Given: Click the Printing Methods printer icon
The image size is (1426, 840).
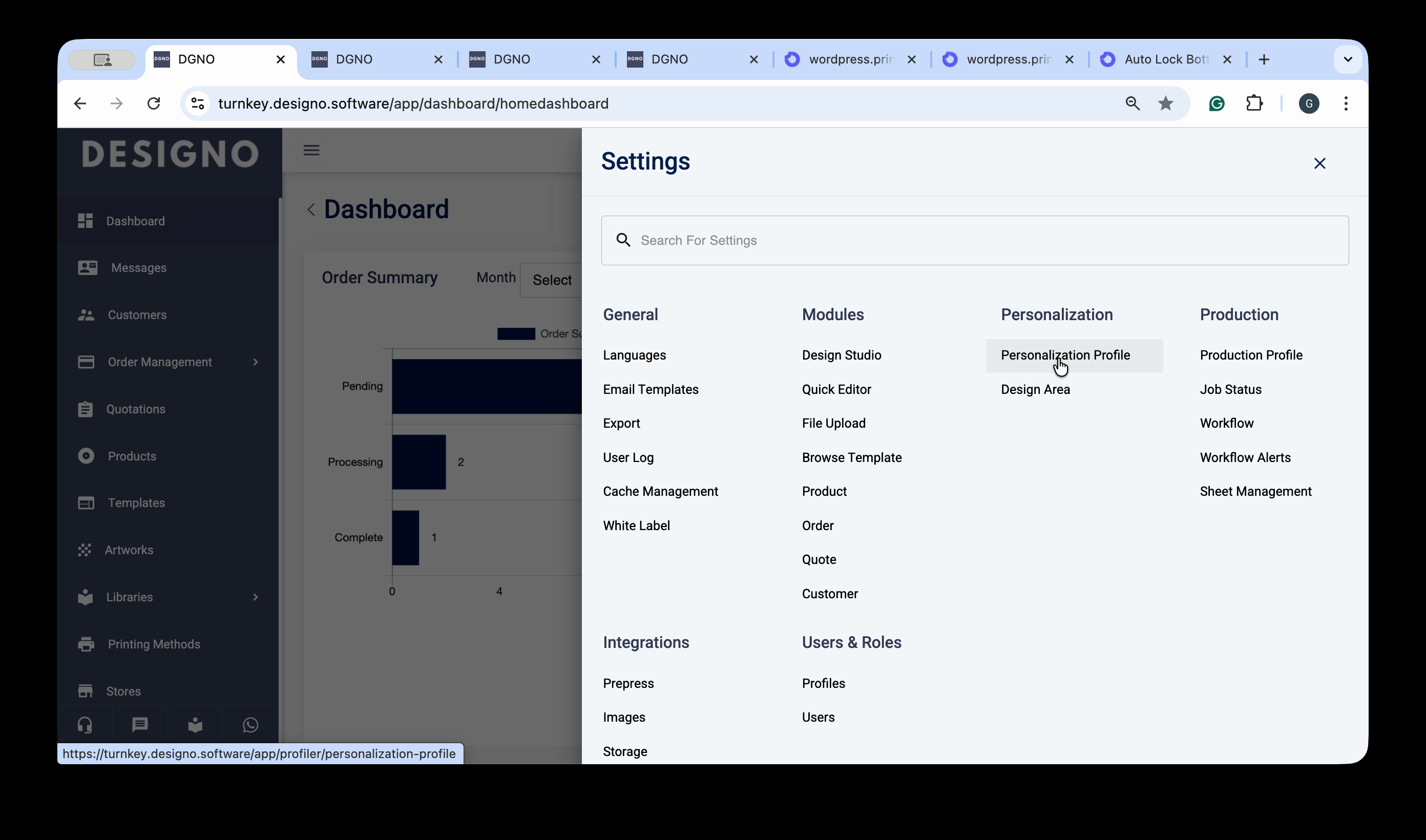Looking at the screenshot, I should pos(86,644).
